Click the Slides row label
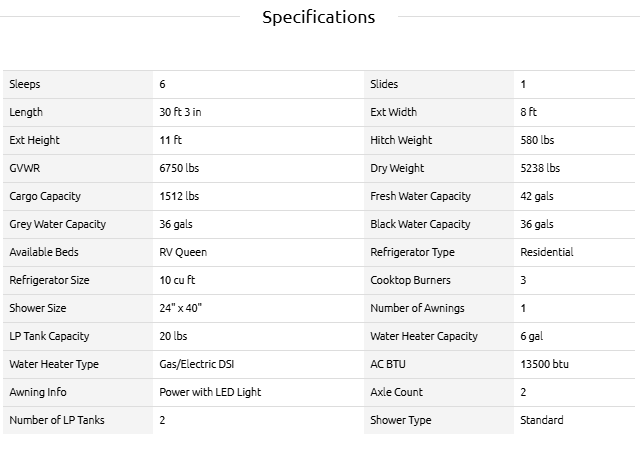This screenshot has width=640, height=457. point(384,85)
